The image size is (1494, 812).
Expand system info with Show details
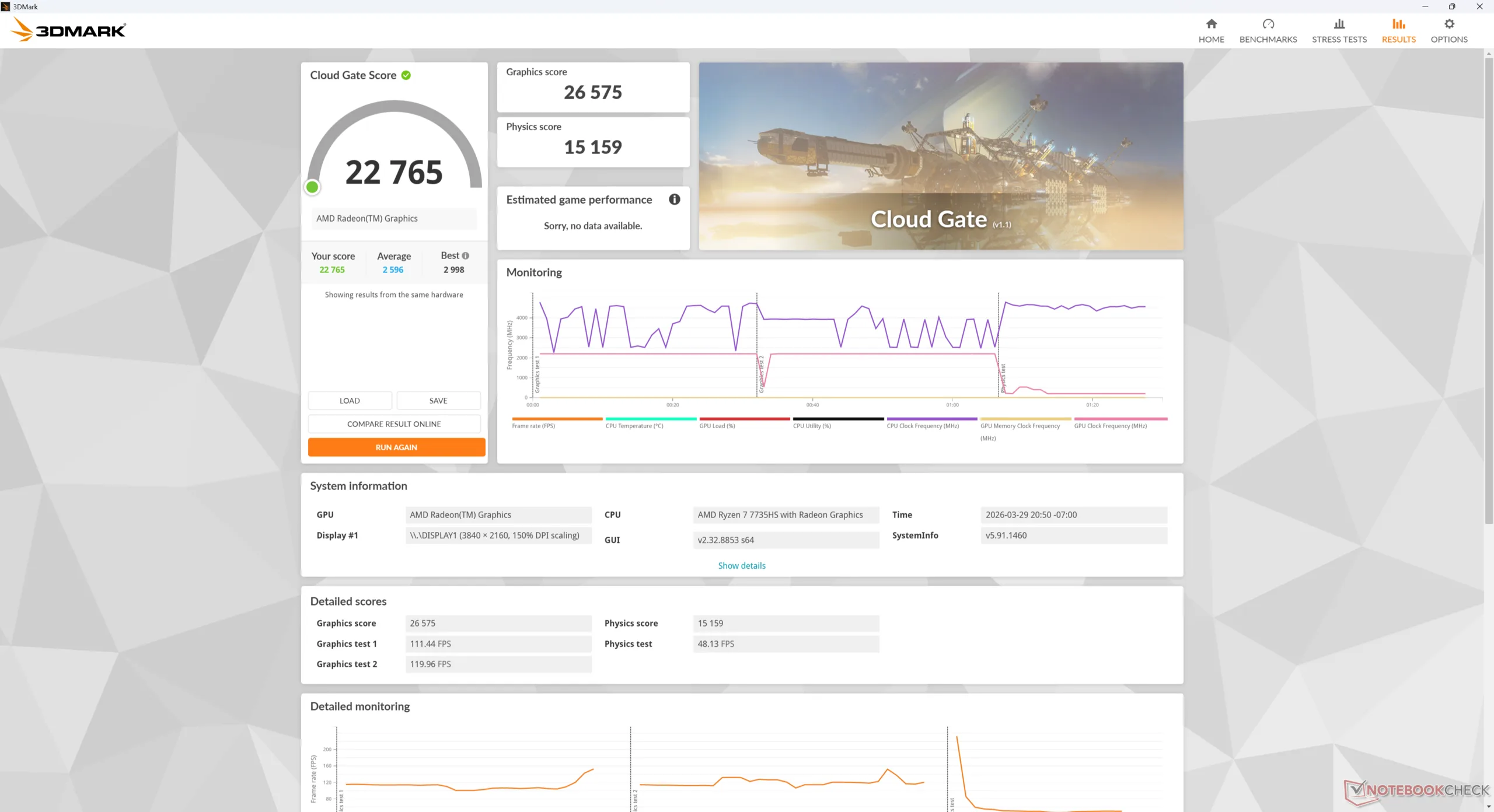pyautogui.click(x=741, y=565)
